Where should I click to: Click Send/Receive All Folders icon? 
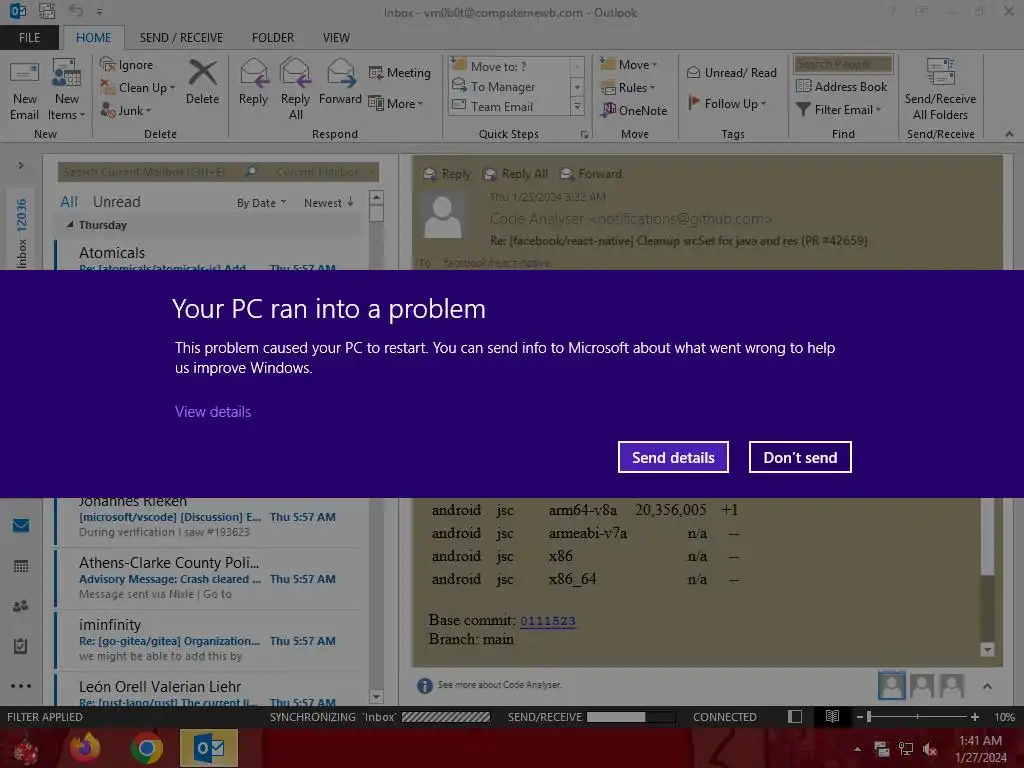coord(940,72)
